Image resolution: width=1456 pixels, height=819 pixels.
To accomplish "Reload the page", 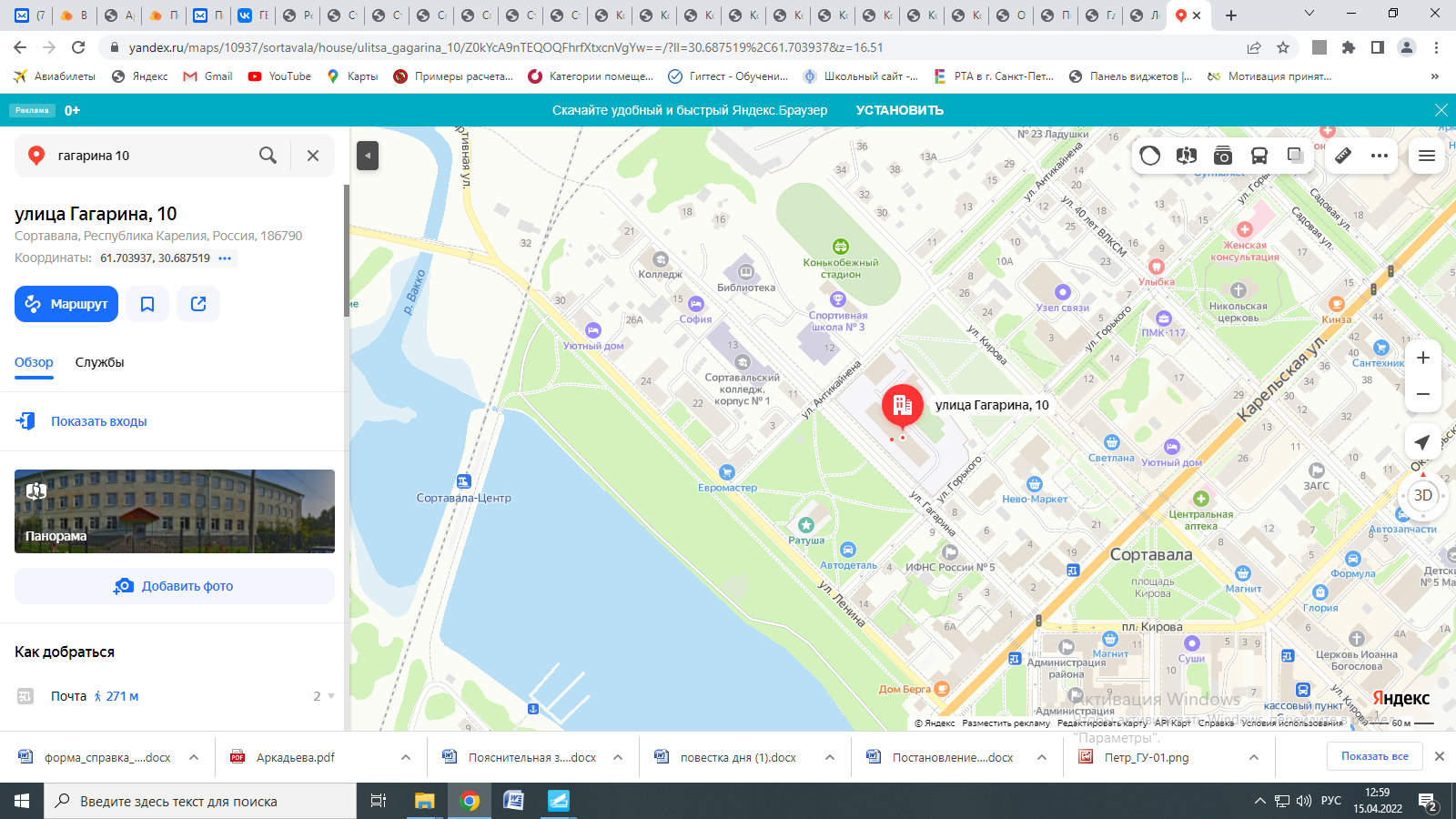I will tap(78, 47).
